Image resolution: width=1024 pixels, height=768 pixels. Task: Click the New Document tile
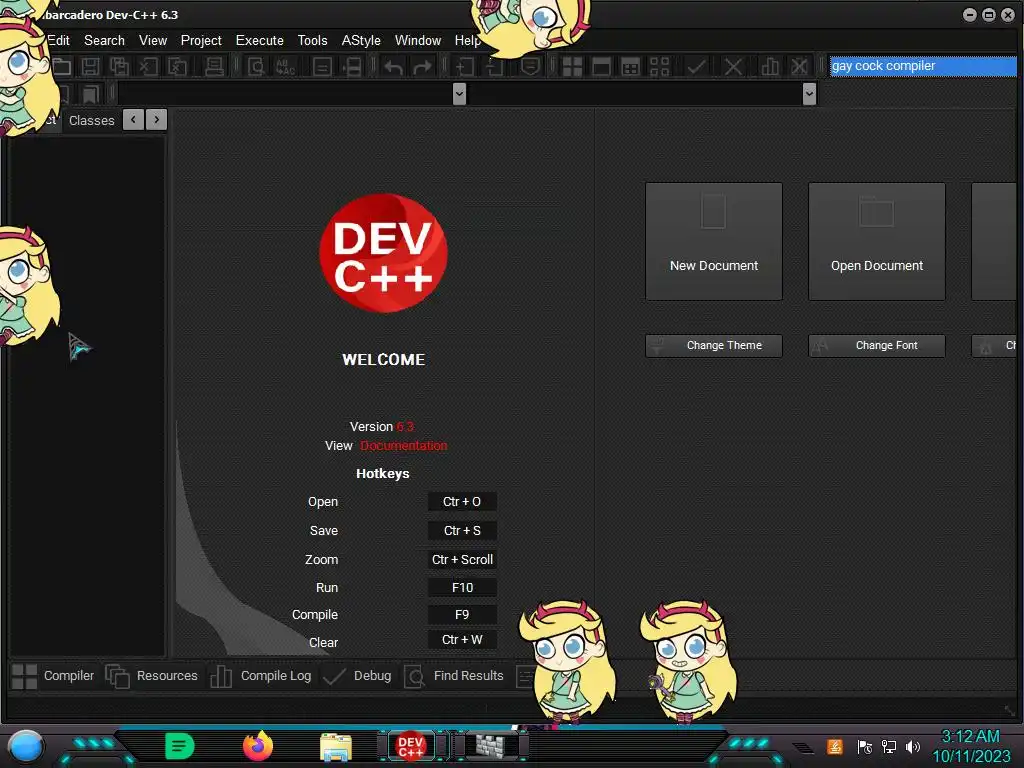[714, 242]
